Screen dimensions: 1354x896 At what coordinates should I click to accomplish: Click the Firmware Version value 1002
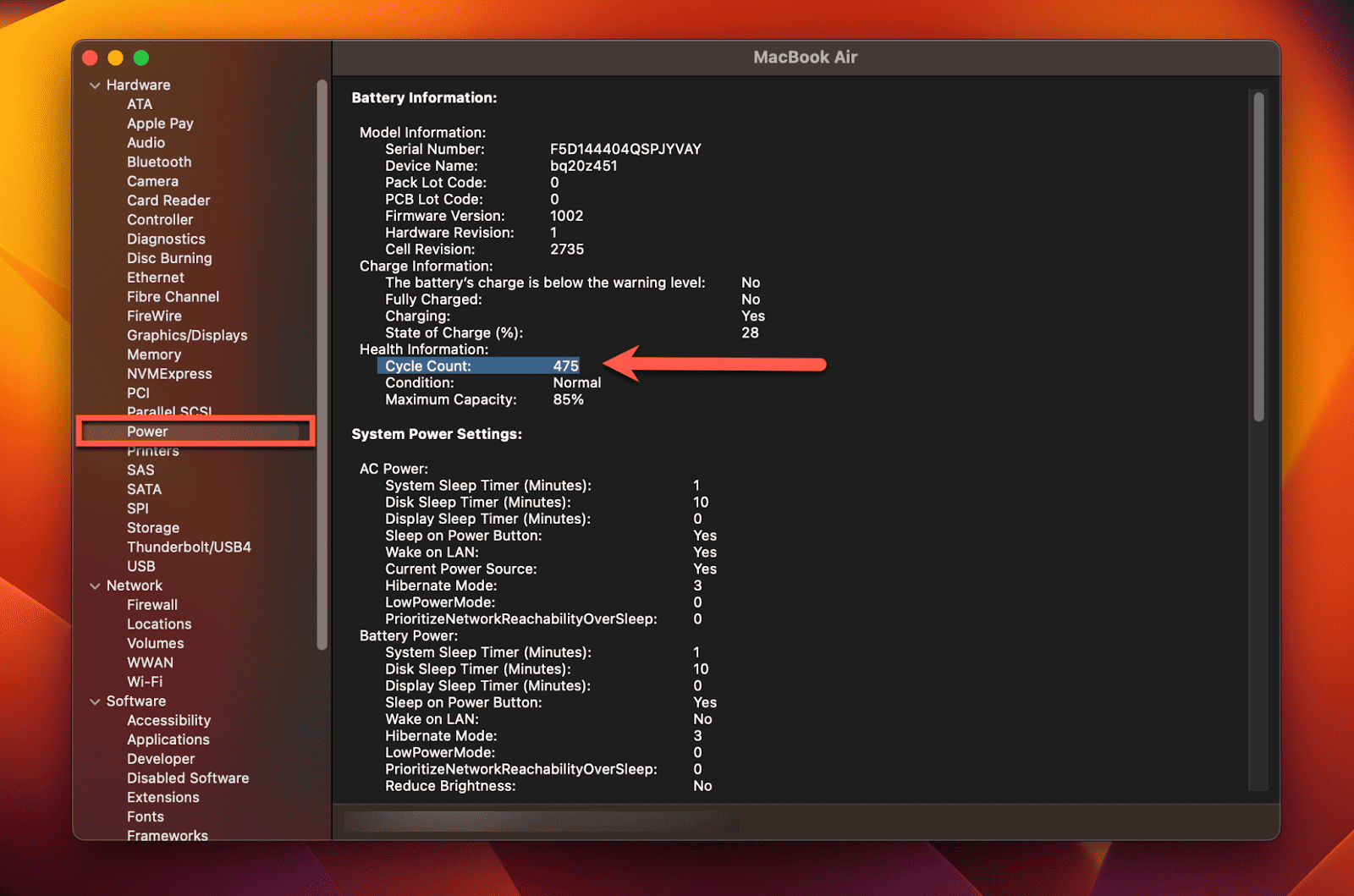[x=566, y=216]
